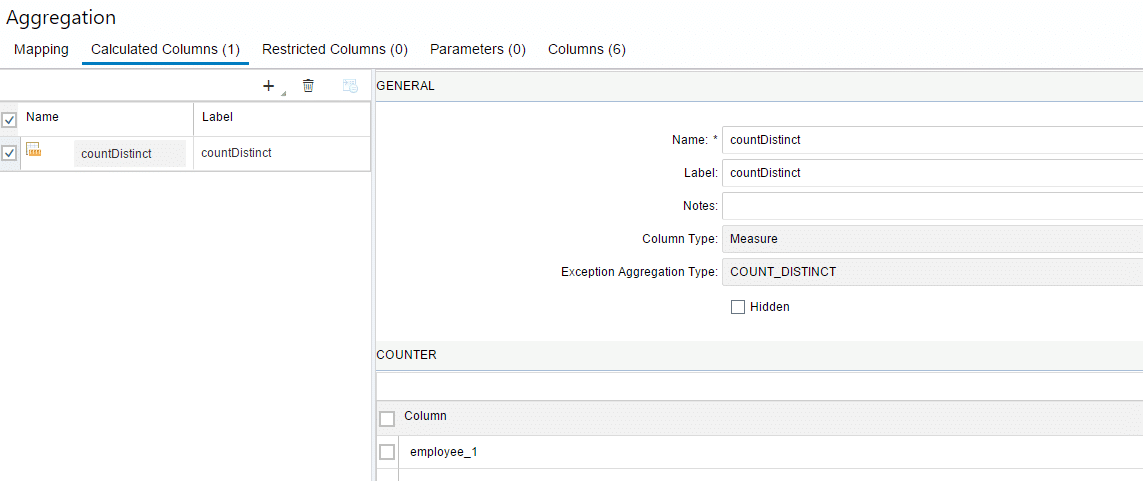This screenshot has width=1143, height=481.
Task: Open the Restricted Columns (0) tab
Action: (x=334, y=49)
